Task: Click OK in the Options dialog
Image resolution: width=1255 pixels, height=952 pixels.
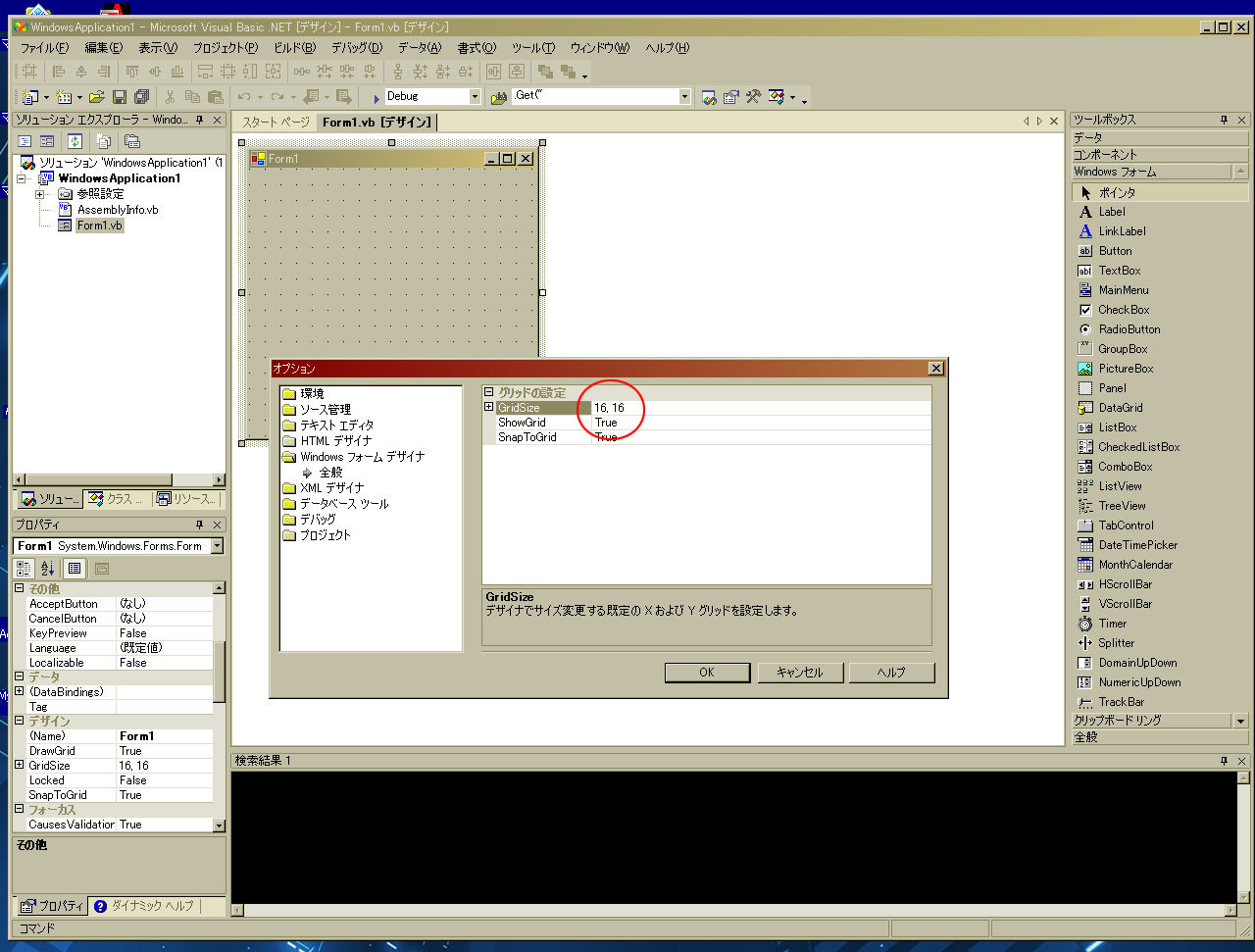Action: [707, 673]
